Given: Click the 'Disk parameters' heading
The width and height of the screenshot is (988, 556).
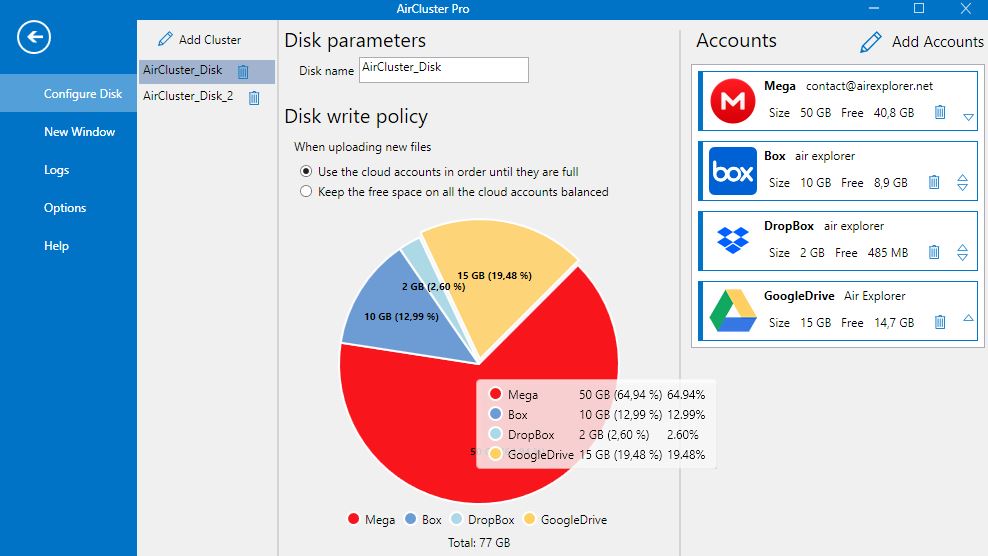Looking at the screenshot, I should 355,40.
